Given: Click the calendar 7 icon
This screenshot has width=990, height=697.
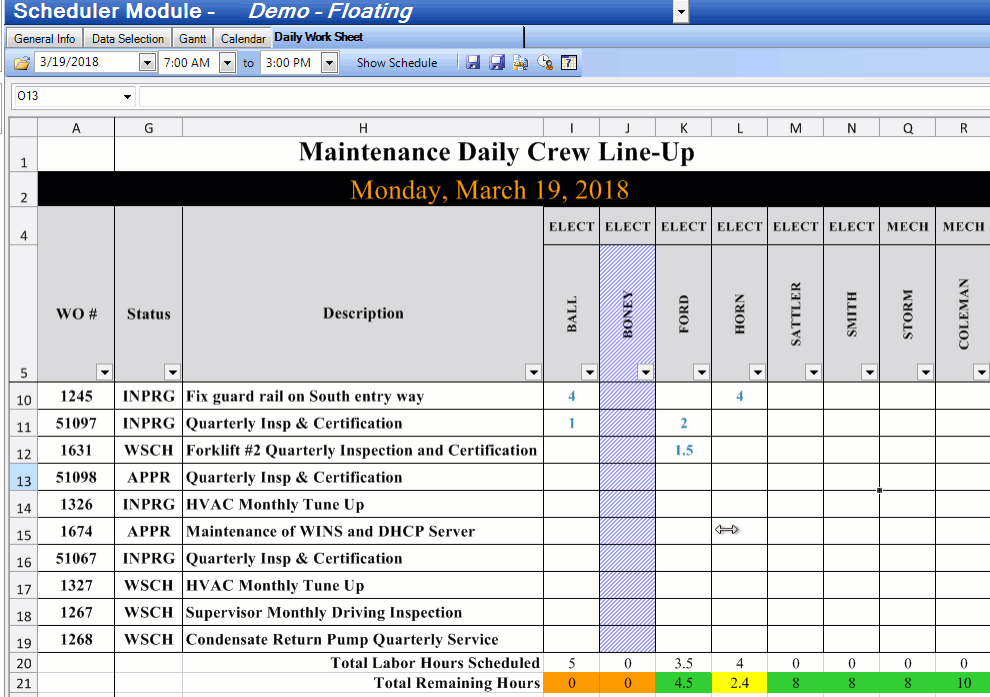Looking at the screenshot, I should click(x=569, y=63).
